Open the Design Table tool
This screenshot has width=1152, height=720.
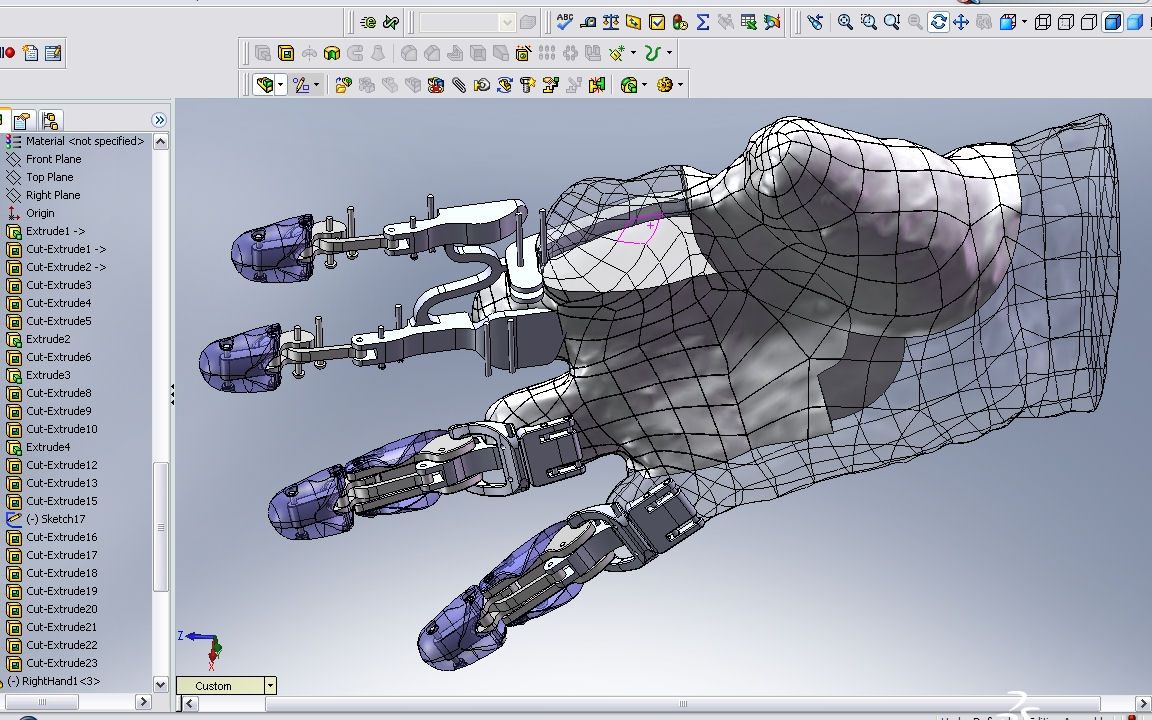coord(749,22)
